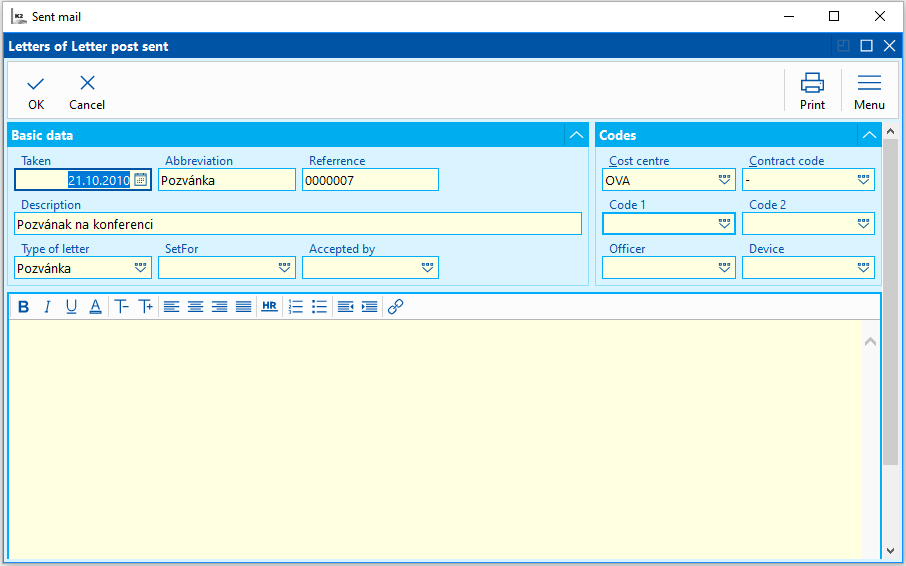Increase the text size with T+ icon
This screenshot has width=906, height=566.
click(146, 307)
